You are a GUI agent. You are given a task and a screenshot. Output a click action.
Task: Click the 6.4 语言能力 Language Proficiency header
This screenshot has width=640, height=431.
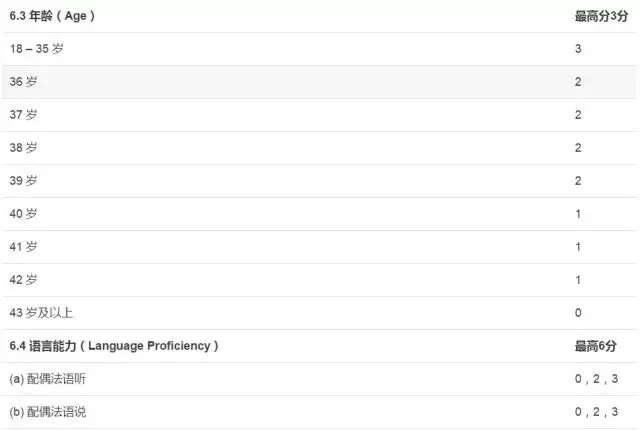[x=114, y=346]
